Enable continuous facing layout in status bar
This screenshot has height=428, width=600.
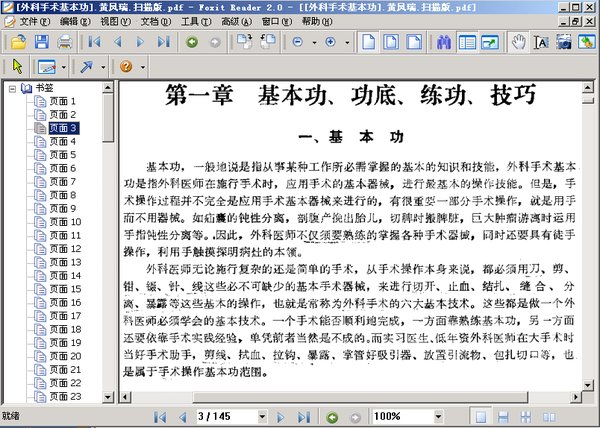pos(526,417)
